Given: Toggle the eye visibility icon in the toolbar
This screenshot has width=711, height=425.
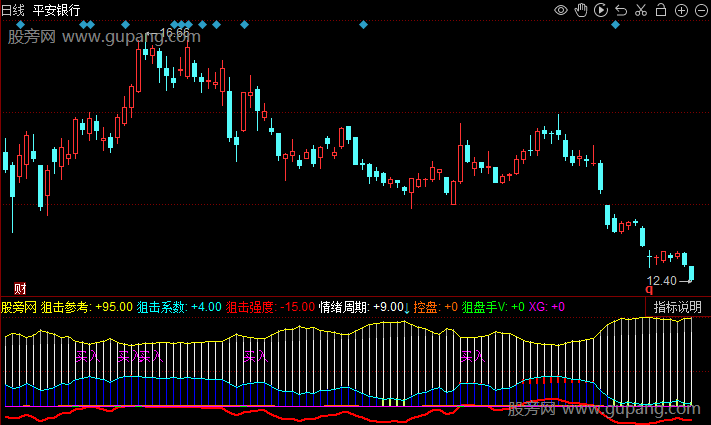Looking at the screenshot, I should [x=561, y=10].
